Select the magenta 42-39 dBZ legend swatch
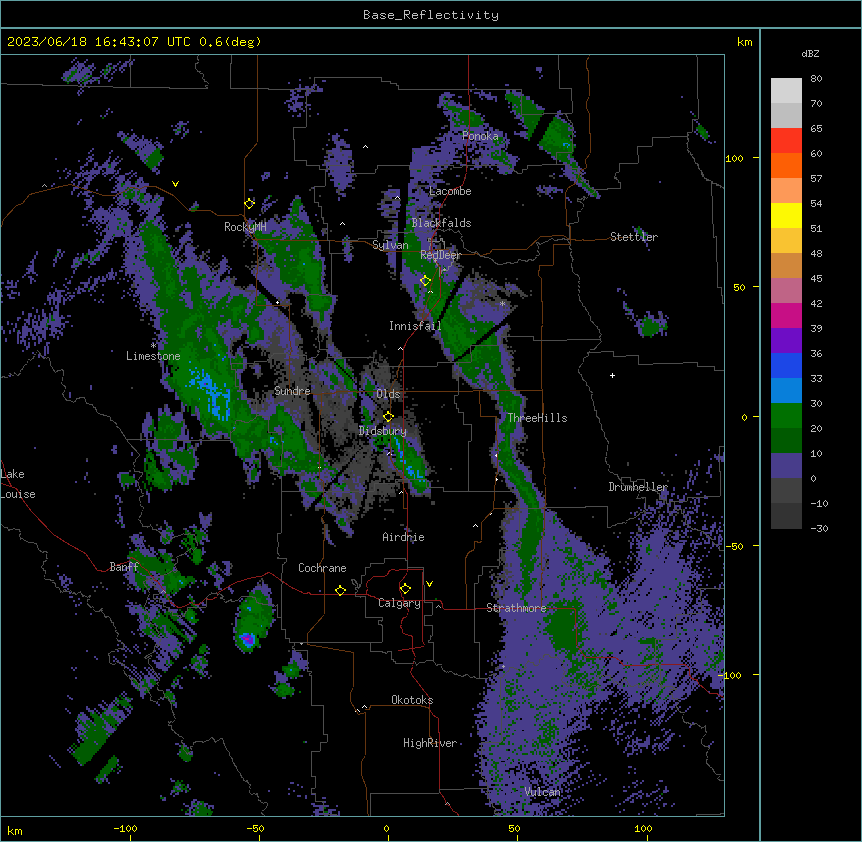862x842 pixels. tap(786, 315)
